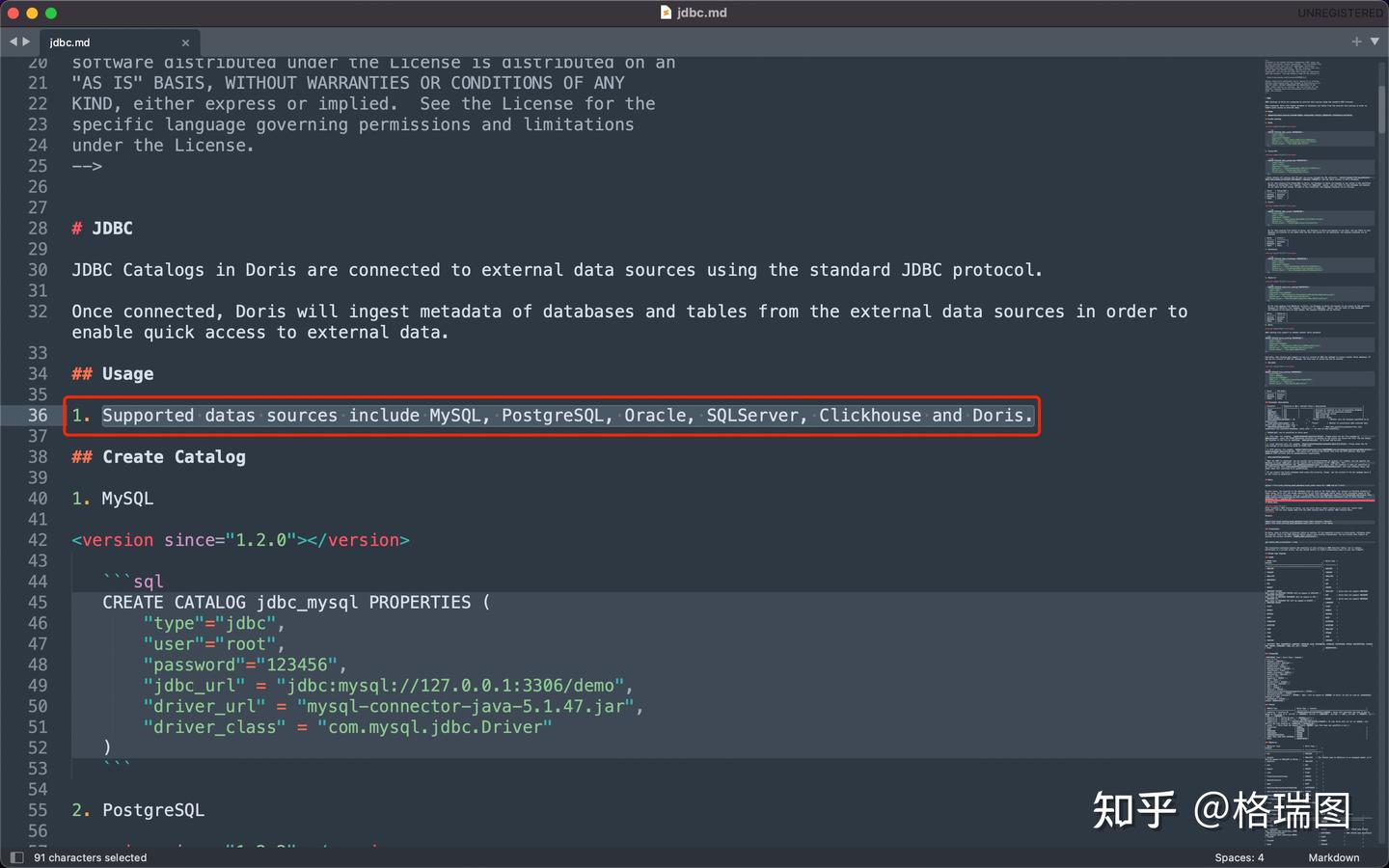Click the '1. MySQL' list line

click(x=113, y=499)
